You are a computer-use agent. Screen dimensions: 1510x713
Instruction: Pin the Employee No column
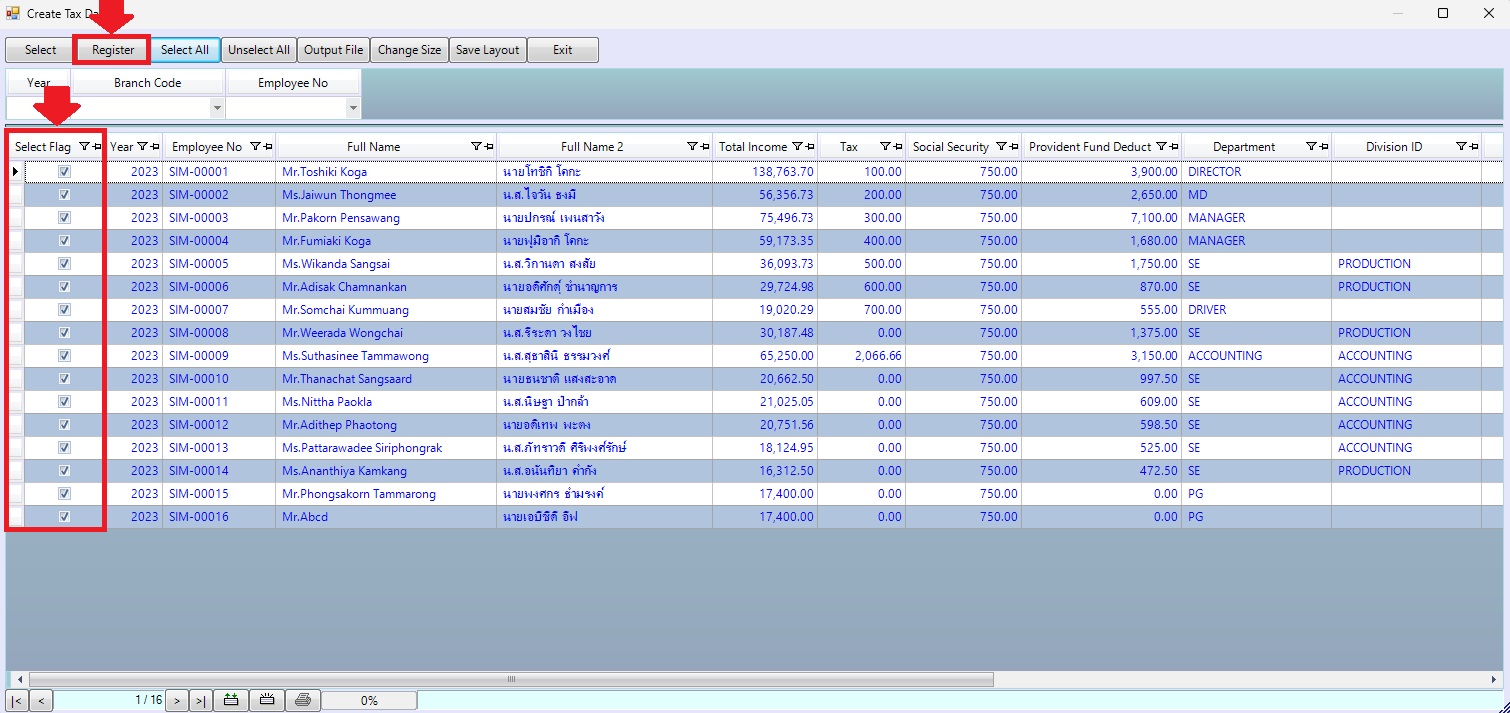pos(268,147)
